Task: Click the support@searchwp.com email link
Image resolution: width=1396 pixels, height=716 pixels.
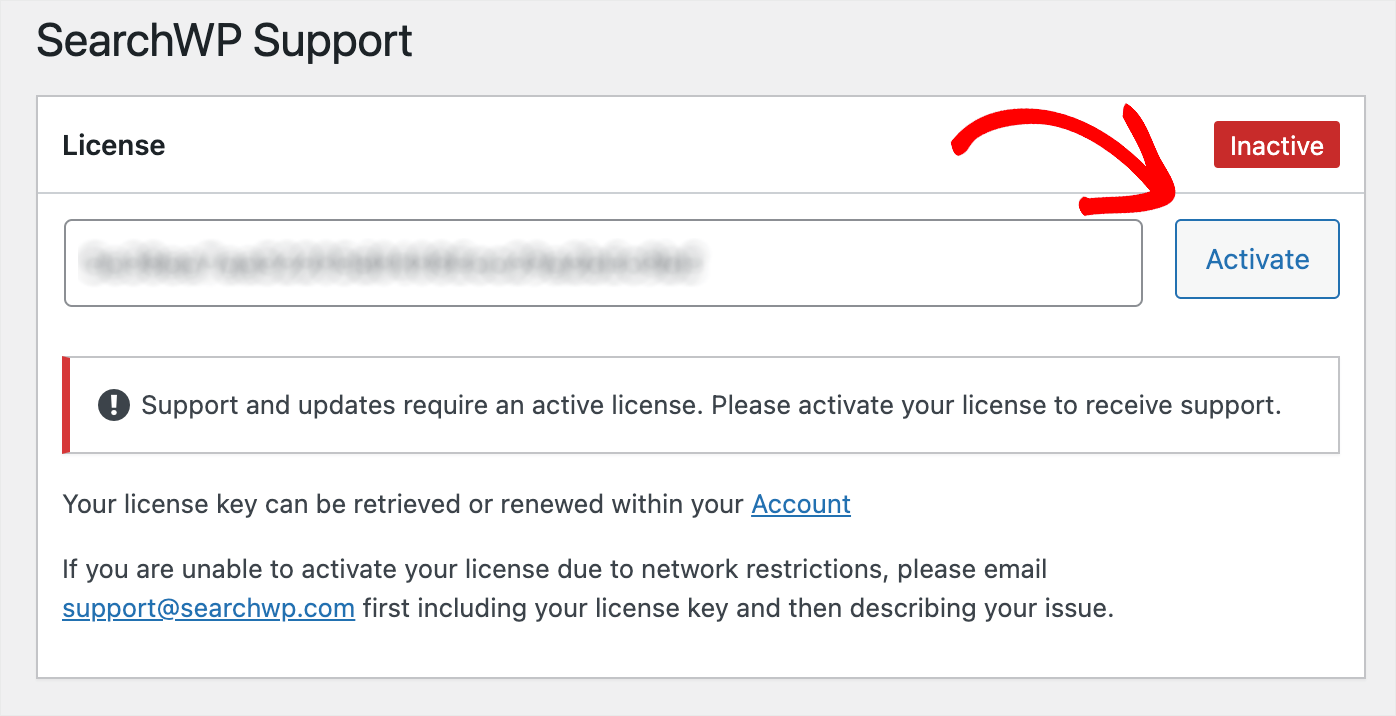Action: tap(208, 608)
